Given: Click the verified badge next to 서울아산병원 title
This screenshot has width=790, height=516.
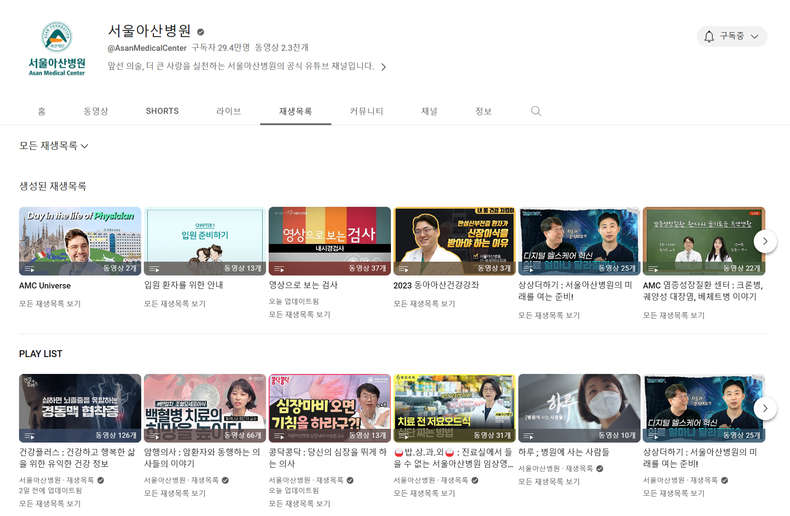Looking at the screenshot, I should [201, 32].
